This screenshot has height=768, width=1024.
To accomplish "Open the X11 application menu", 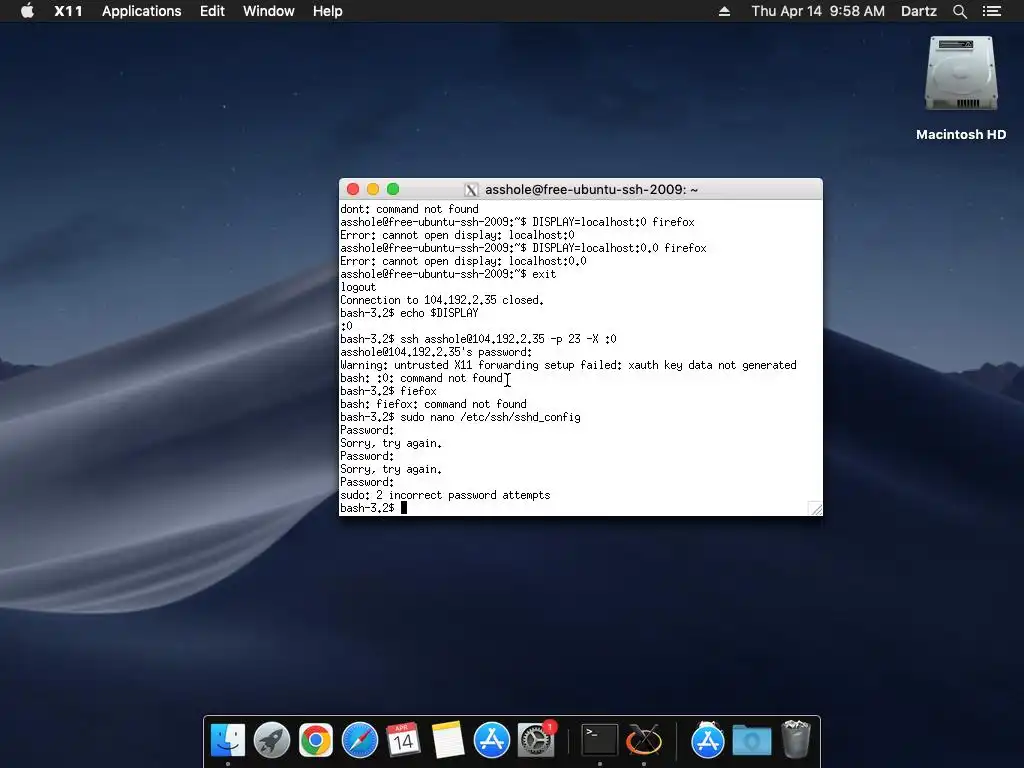I will coord(69,11).
